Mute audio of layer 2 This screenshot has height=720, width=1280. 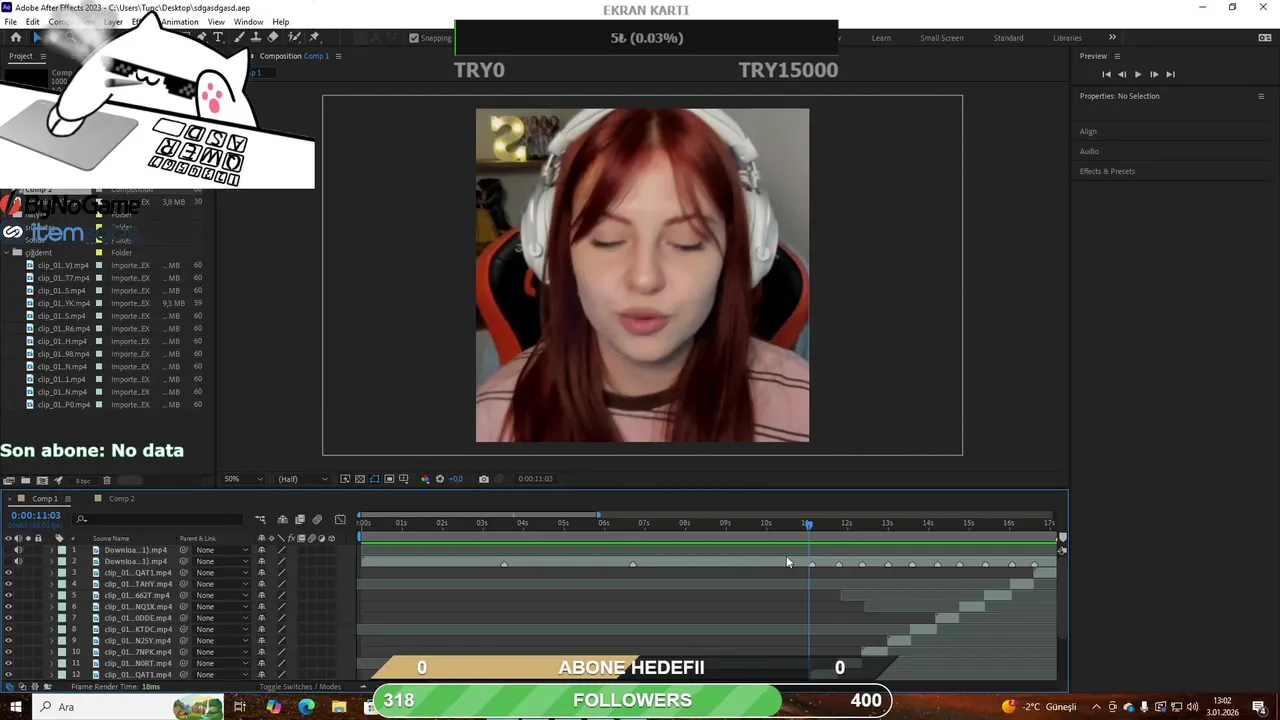tap(18, 561)
